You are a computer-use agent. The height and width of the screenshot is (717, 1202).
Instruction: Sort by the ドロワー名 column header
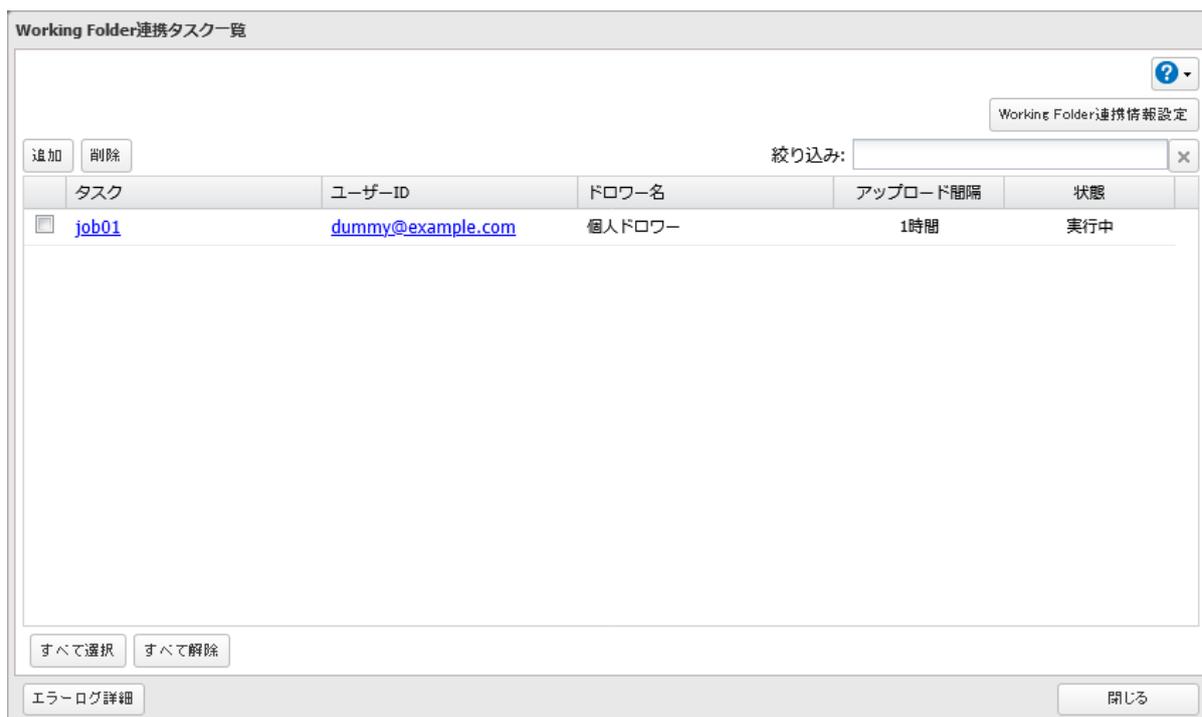(x=705, y=192)
